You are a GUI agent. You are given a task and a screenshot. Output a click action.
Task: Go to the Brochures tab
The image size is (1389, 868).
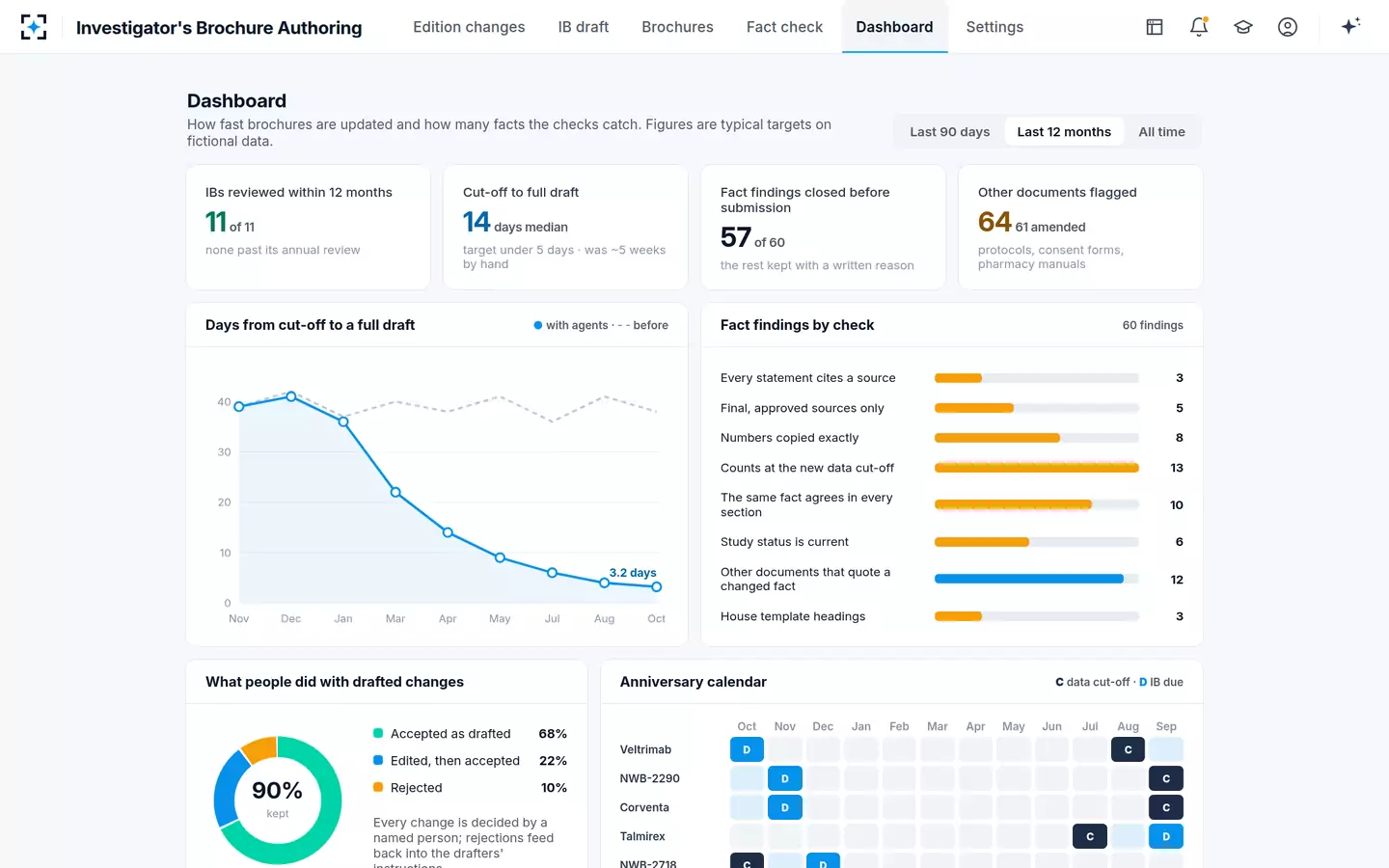pos(677,27)
